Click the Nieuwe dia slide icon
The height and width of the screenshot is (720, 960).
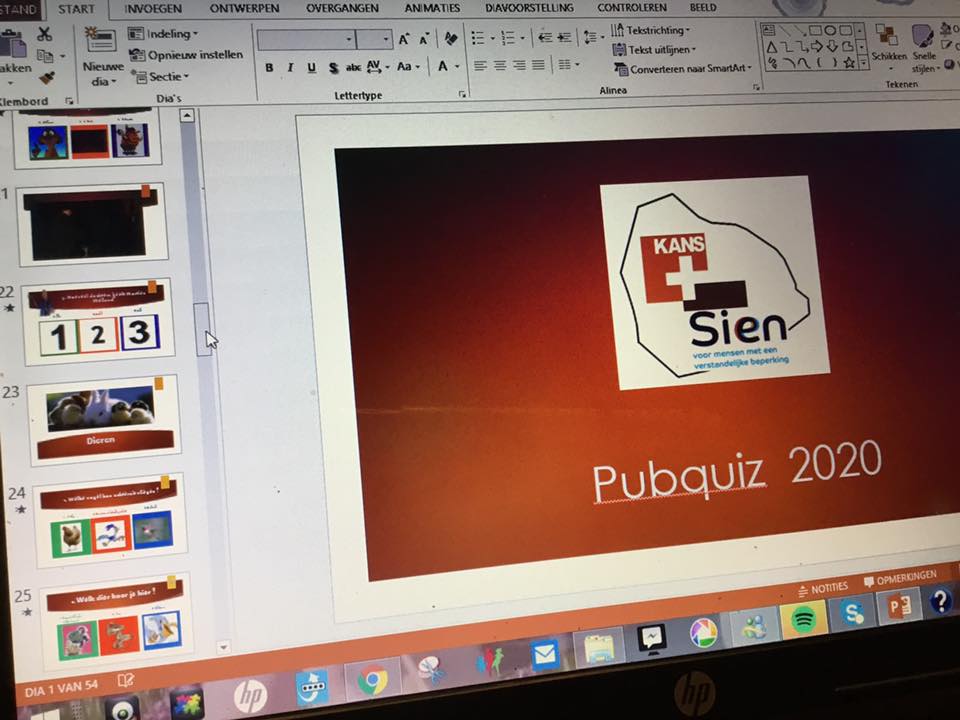coord(99,40)
